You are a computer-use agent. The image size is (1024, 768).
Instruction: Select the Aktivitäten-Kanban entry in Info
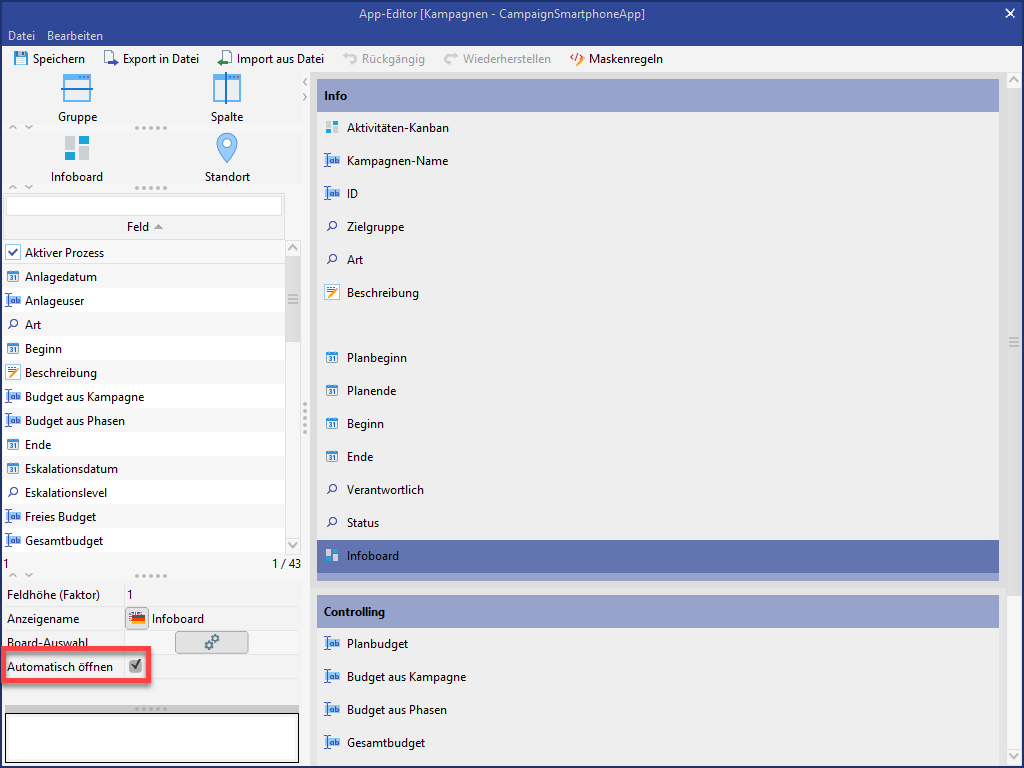coord(397,128)
